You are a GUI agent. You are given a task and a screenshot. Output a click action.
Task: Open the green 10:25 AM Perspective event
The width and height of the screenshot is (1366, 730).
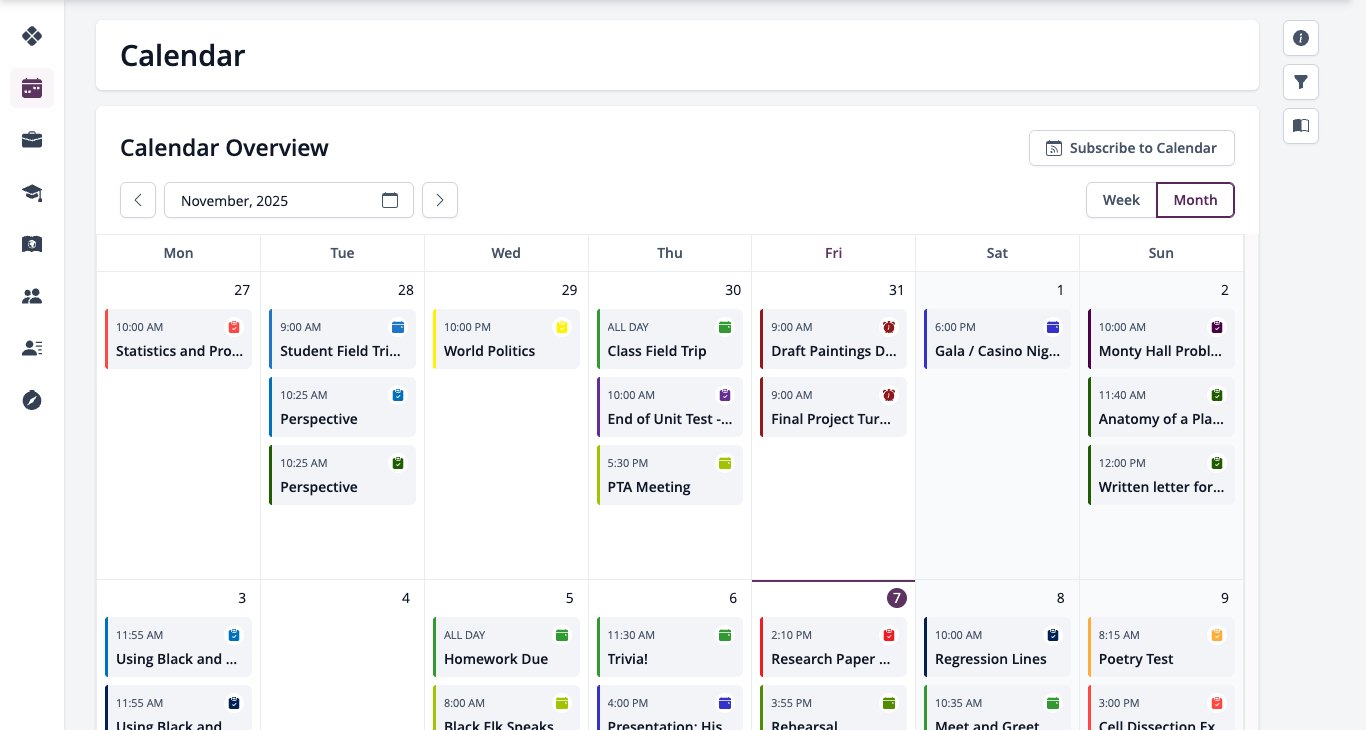coord(342,475)
